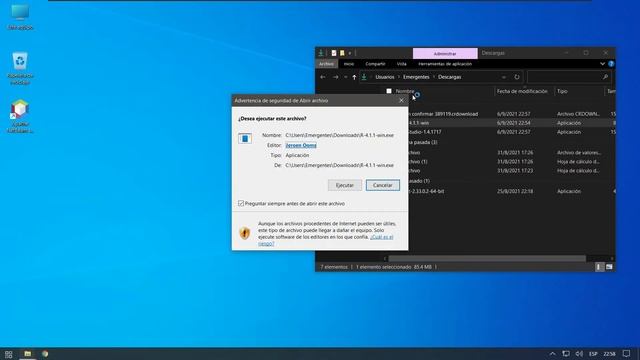Click '7 elementos' in the status bar
This screenshot has height=360, width=640.
(x=334, y=267)
